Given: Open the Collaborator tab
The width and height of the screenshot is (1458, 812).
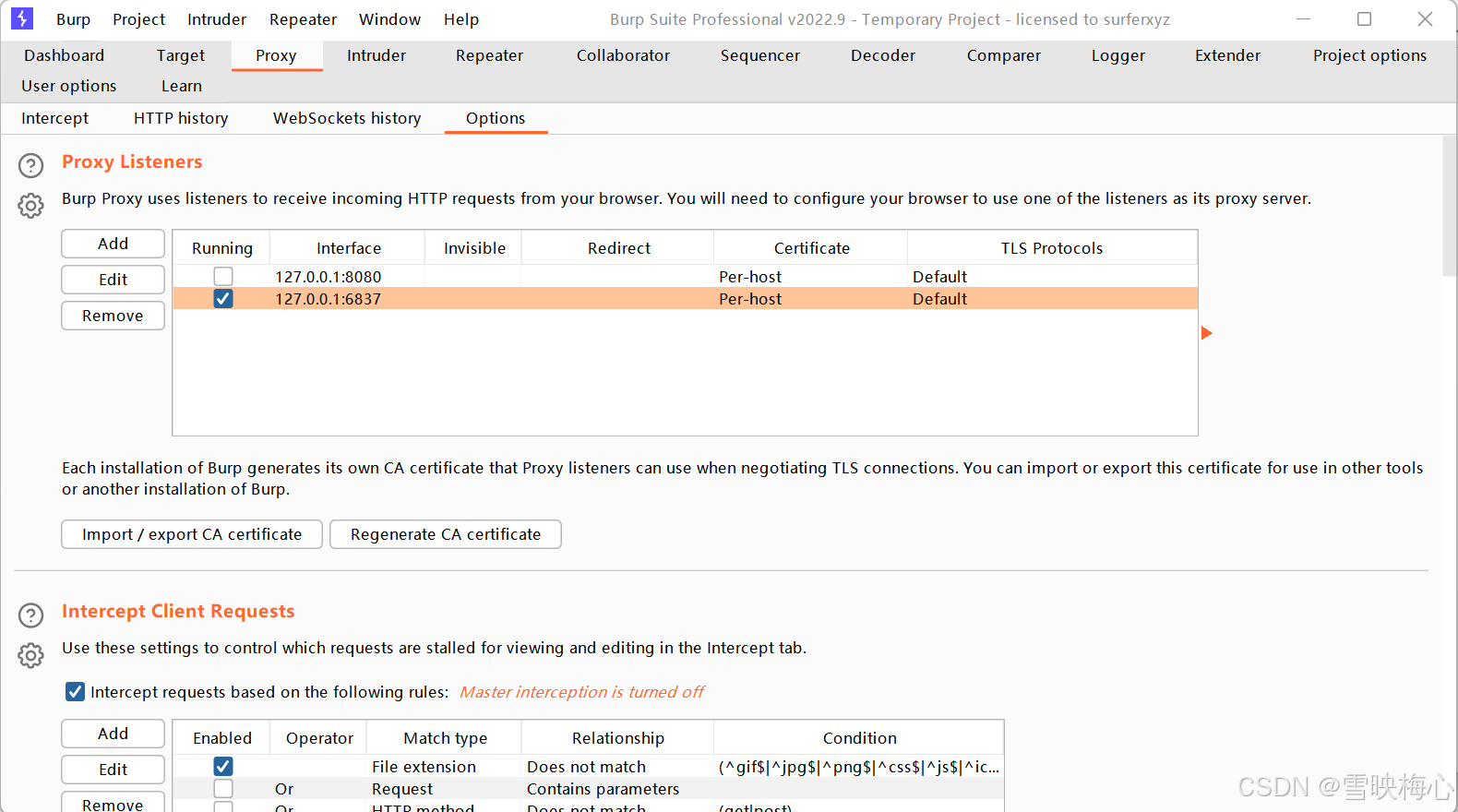Looking at the screenshot, I should click(623, 55).
